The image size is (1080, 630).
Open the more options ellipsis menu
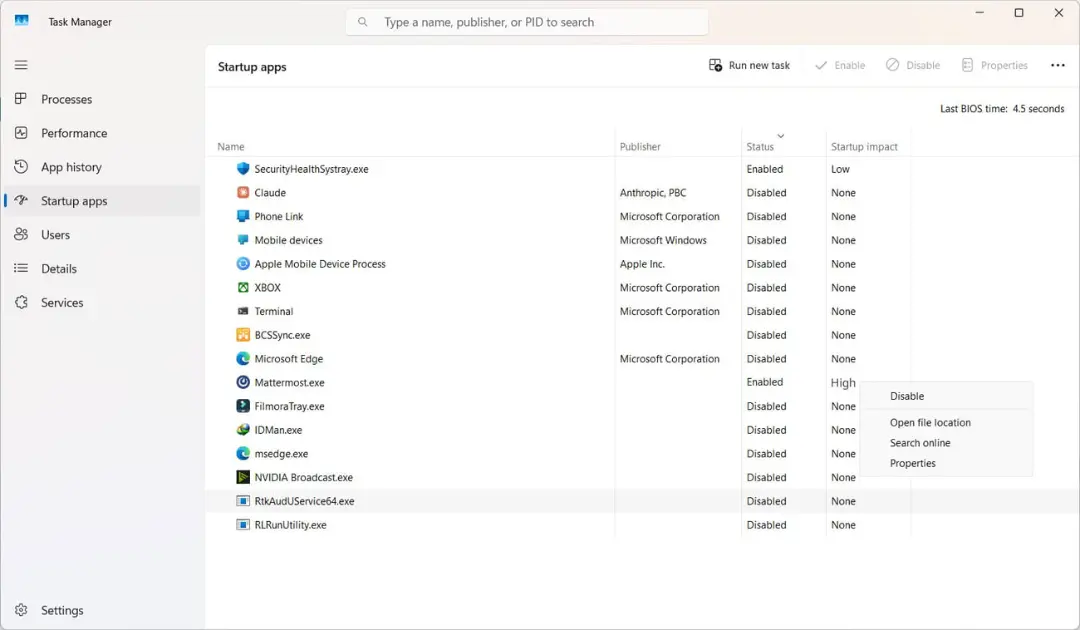pos(1057,65)
